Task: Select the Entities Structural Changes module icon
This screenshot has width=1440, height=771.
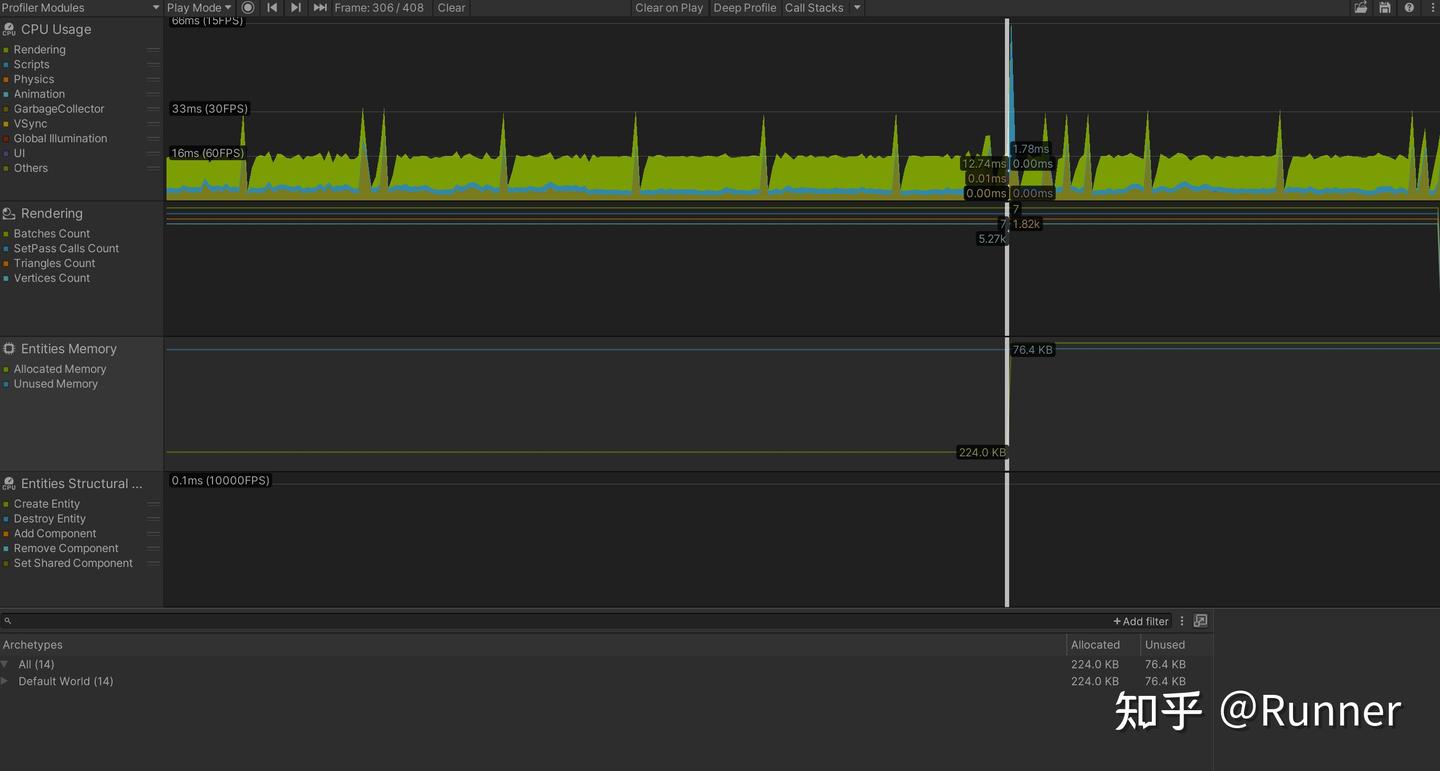Action: point(9,484)
